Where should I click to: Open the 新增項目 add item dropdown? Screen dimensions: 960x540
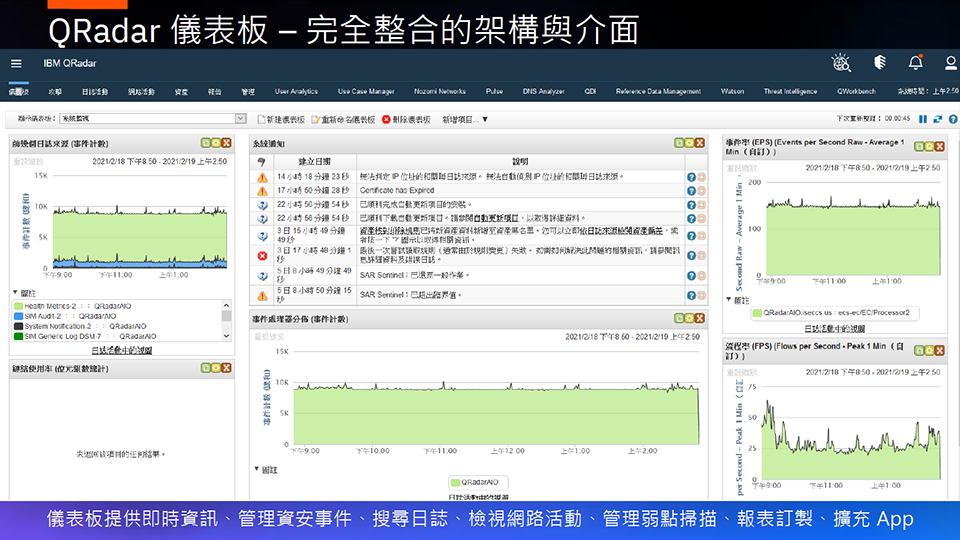[465, 119]
